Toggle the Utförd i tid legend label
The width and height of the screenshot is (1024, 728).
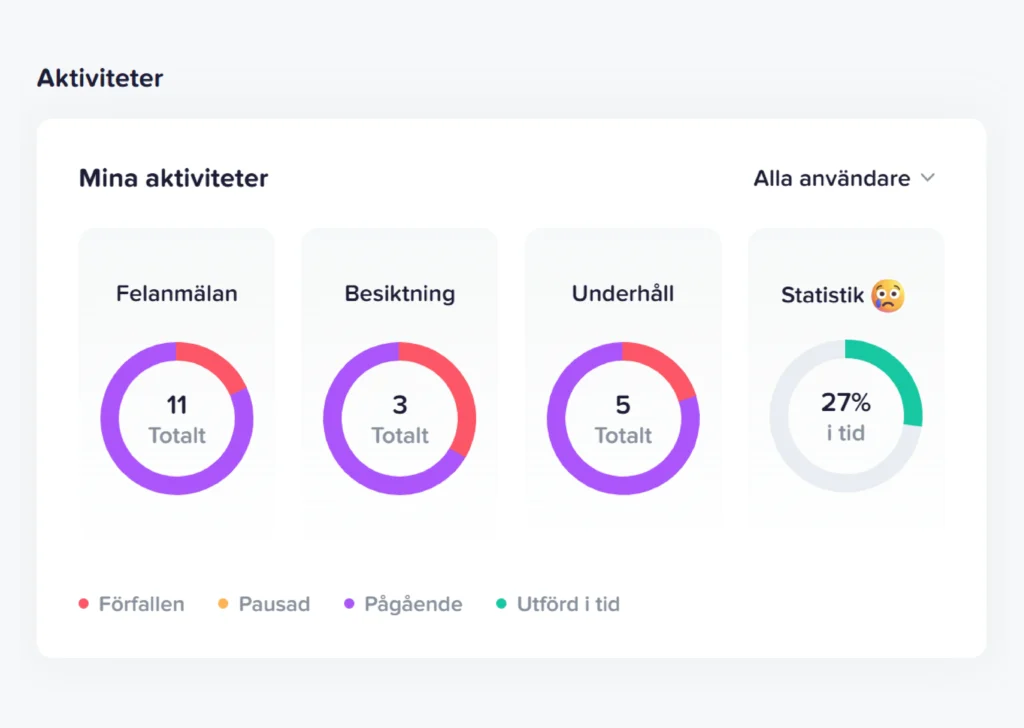568,604
